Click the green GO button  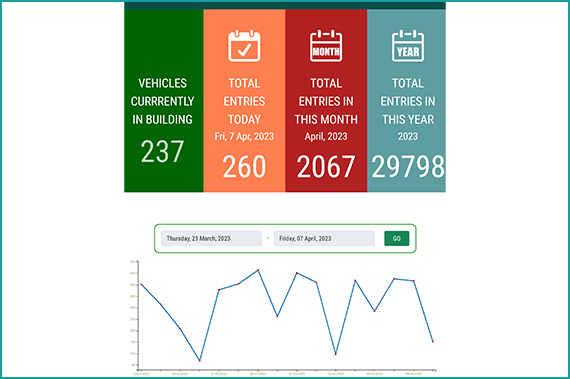click(397, 238)
